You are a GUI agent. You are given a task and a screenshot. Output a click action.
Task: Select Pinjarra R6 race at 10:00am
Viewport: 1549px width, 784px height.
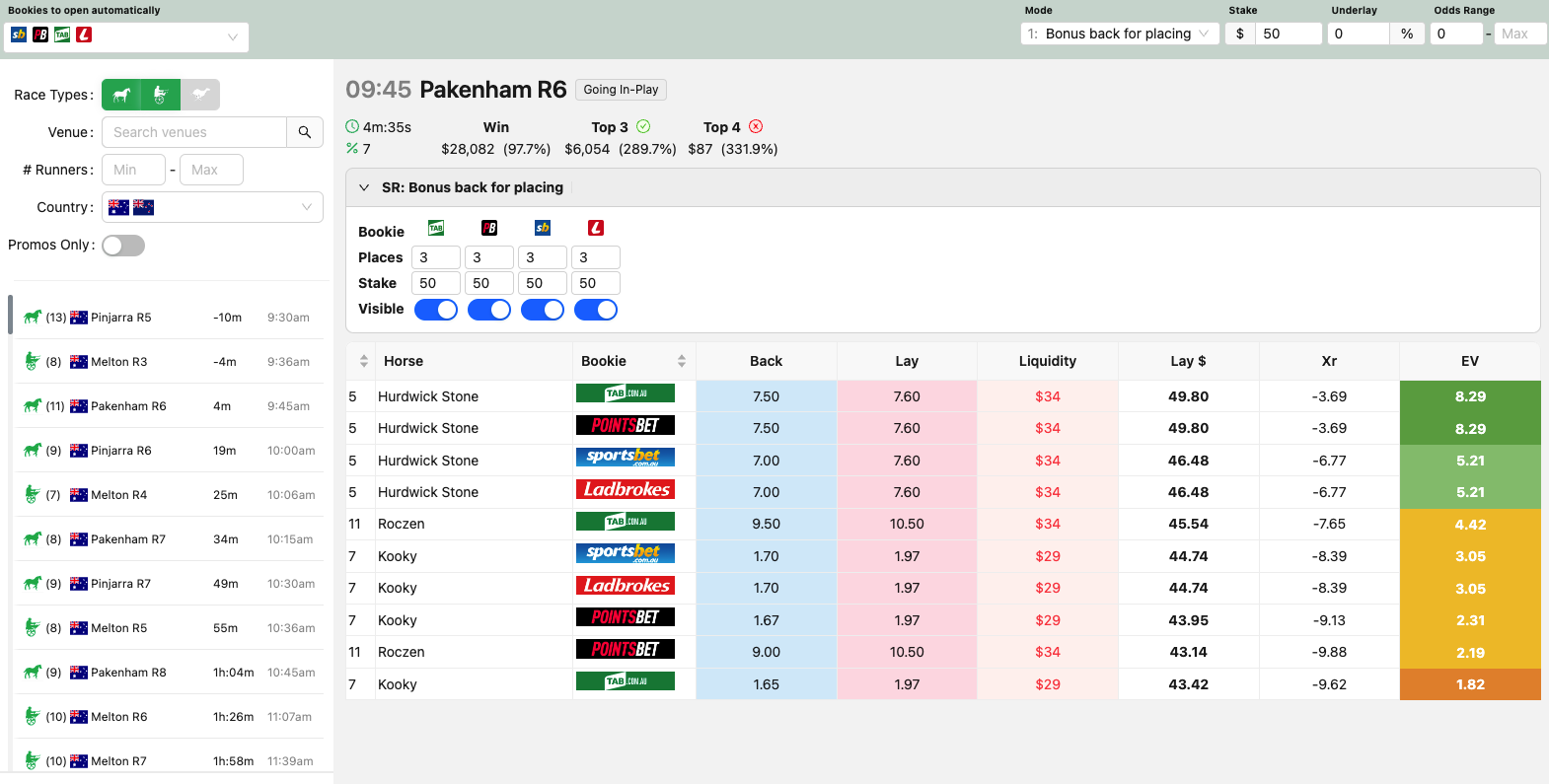pos(170,451)
